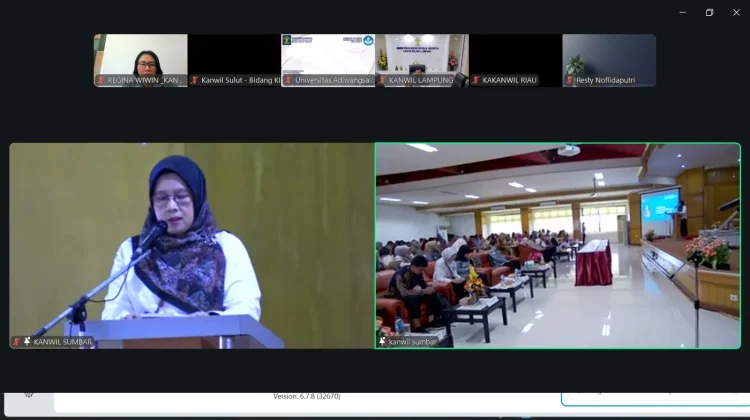Click the green-bordered audience hall video tile
This screenshot has width=750, height=420.
[x=558, y=246]
